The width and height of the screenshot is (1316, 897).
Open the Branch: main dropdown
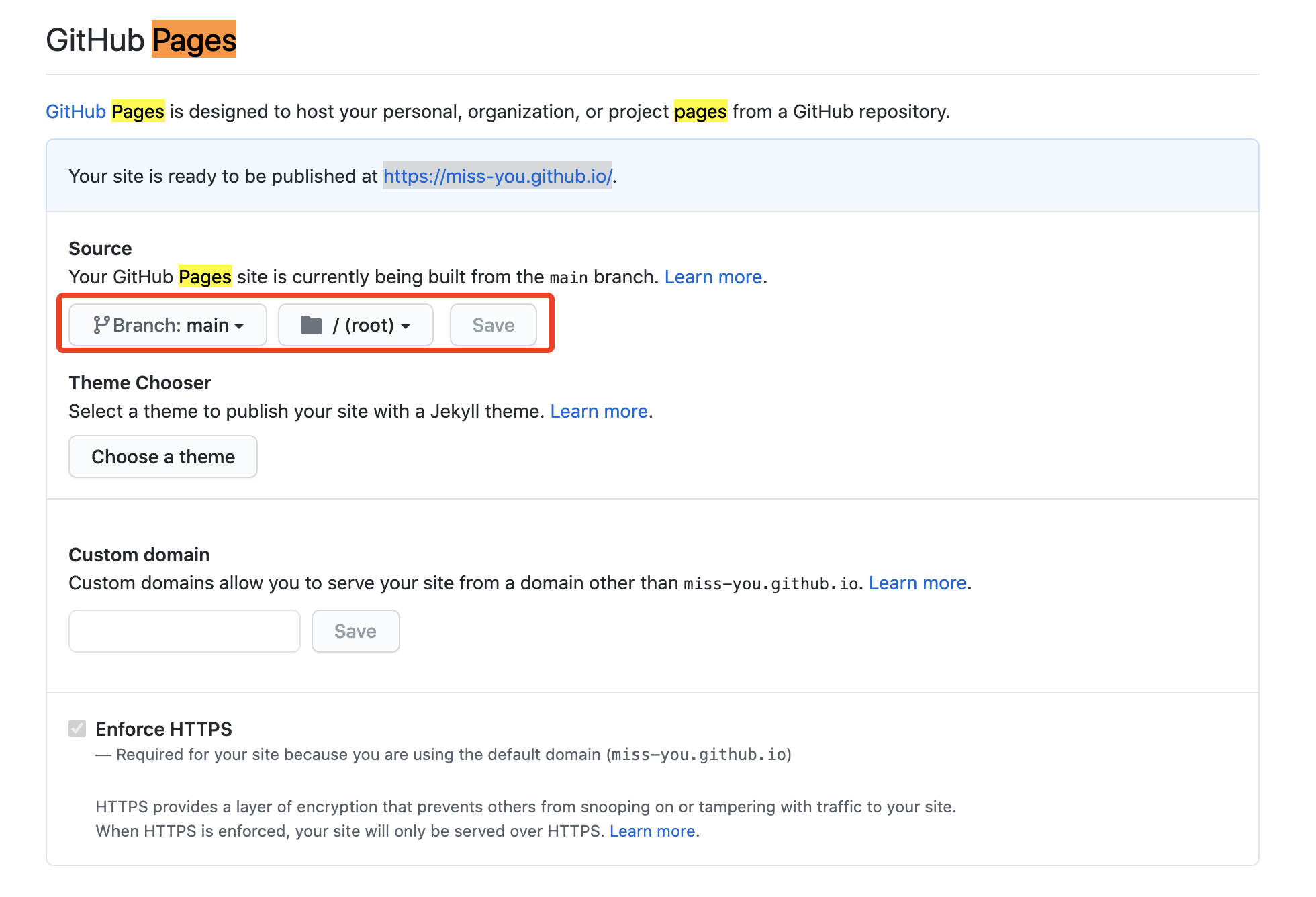(168, 326)
